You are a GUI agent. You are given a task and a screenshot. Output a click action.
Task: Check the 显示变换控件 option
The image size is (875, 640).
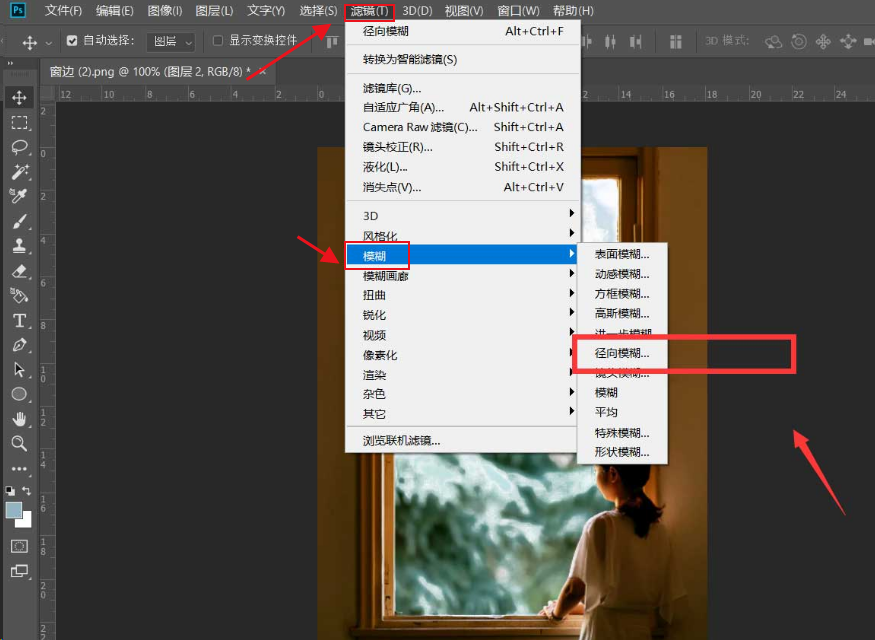click(x=217, y=41)
